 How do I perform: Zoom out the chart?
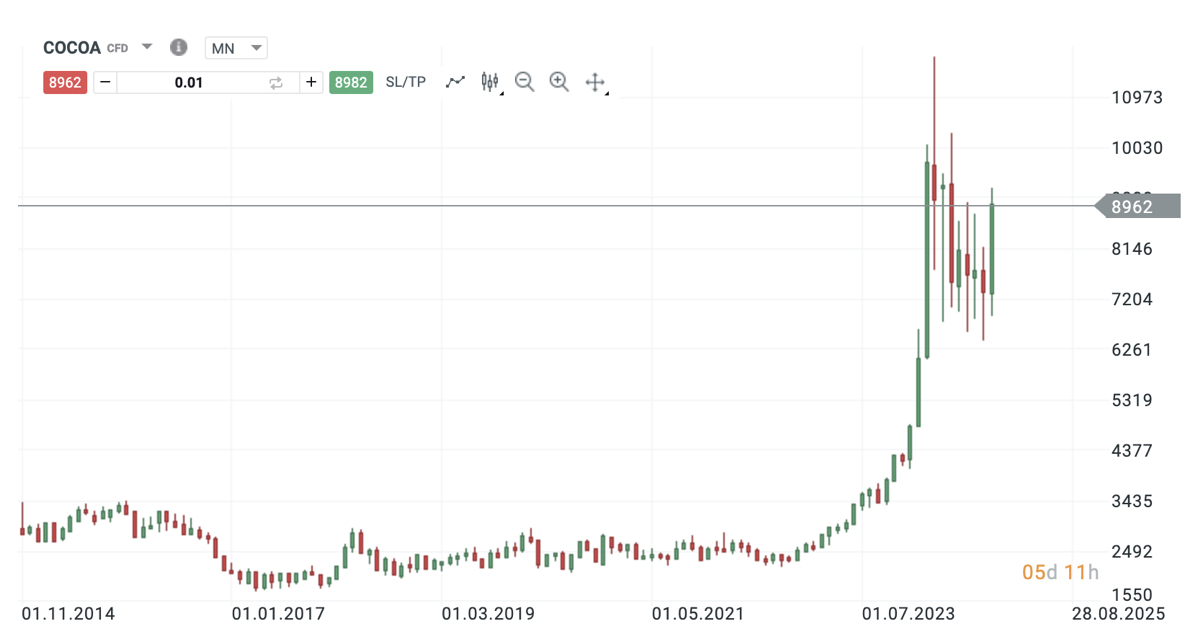click(524, 82)
